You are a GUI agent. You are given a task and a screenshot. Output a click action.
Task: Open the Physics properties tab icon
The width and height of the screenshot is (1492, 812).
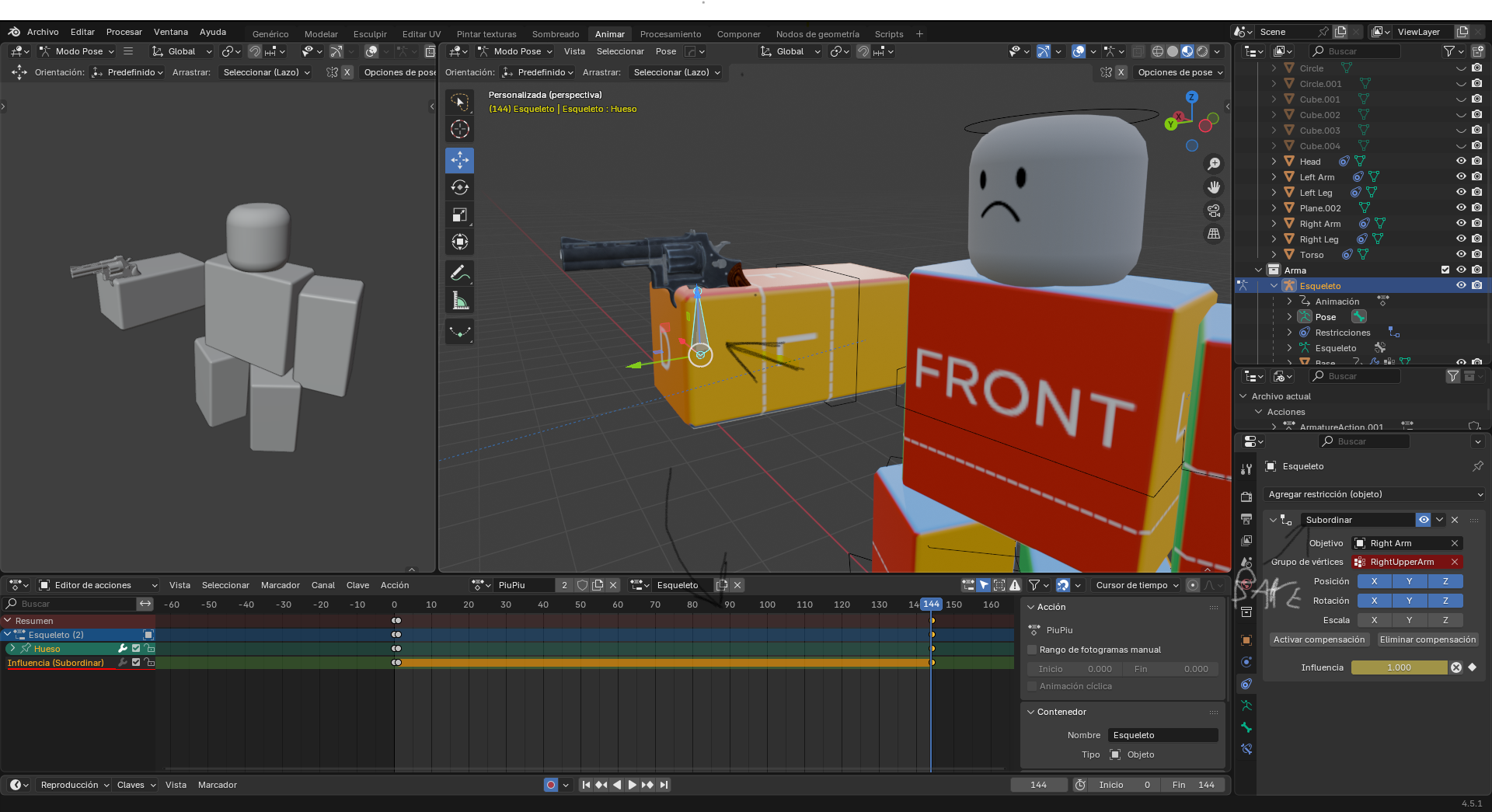click(1246, 662)
